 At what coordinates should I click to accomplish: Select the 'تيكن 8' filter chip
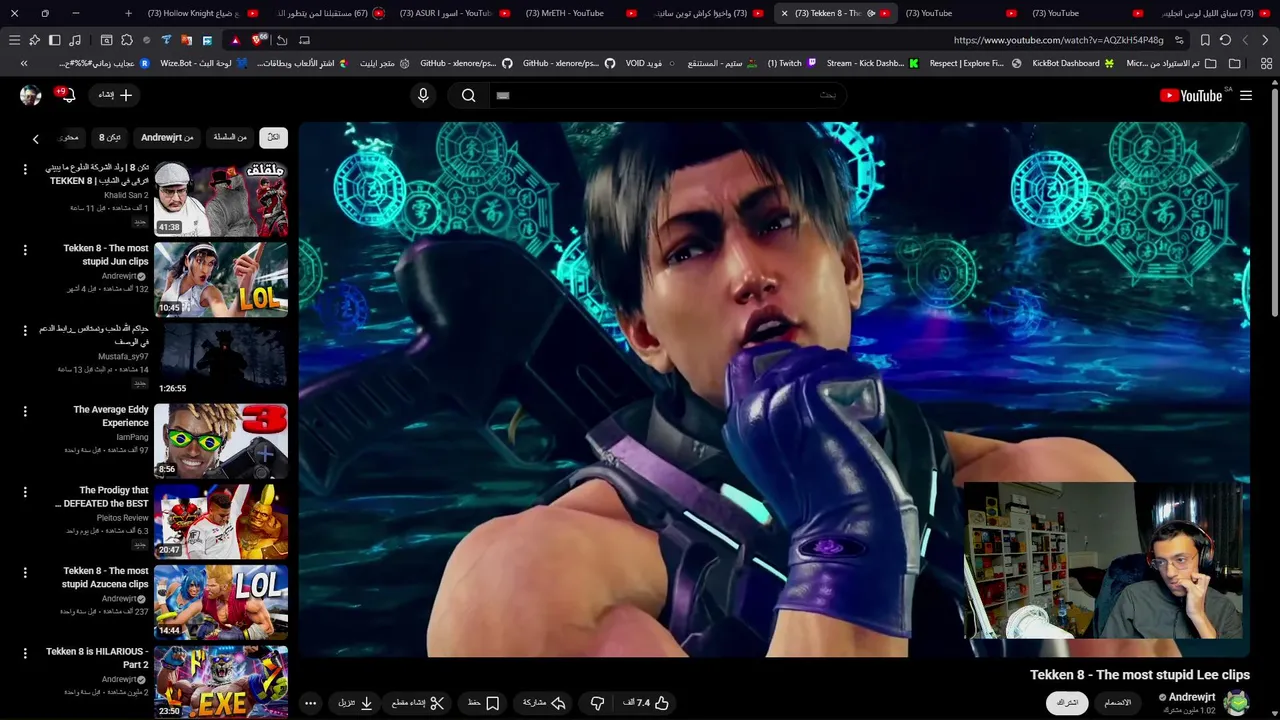[110, 137]
